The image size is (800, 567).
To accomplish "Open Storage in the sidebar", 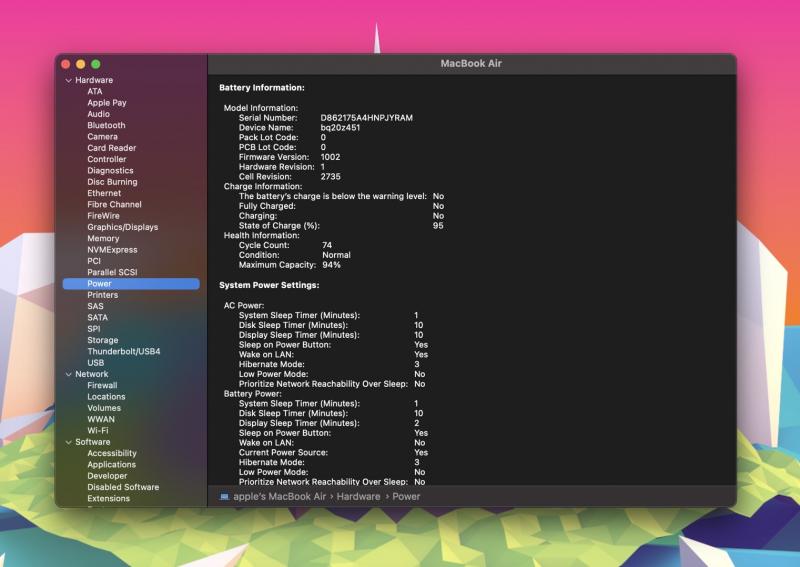I will [102, 340].
